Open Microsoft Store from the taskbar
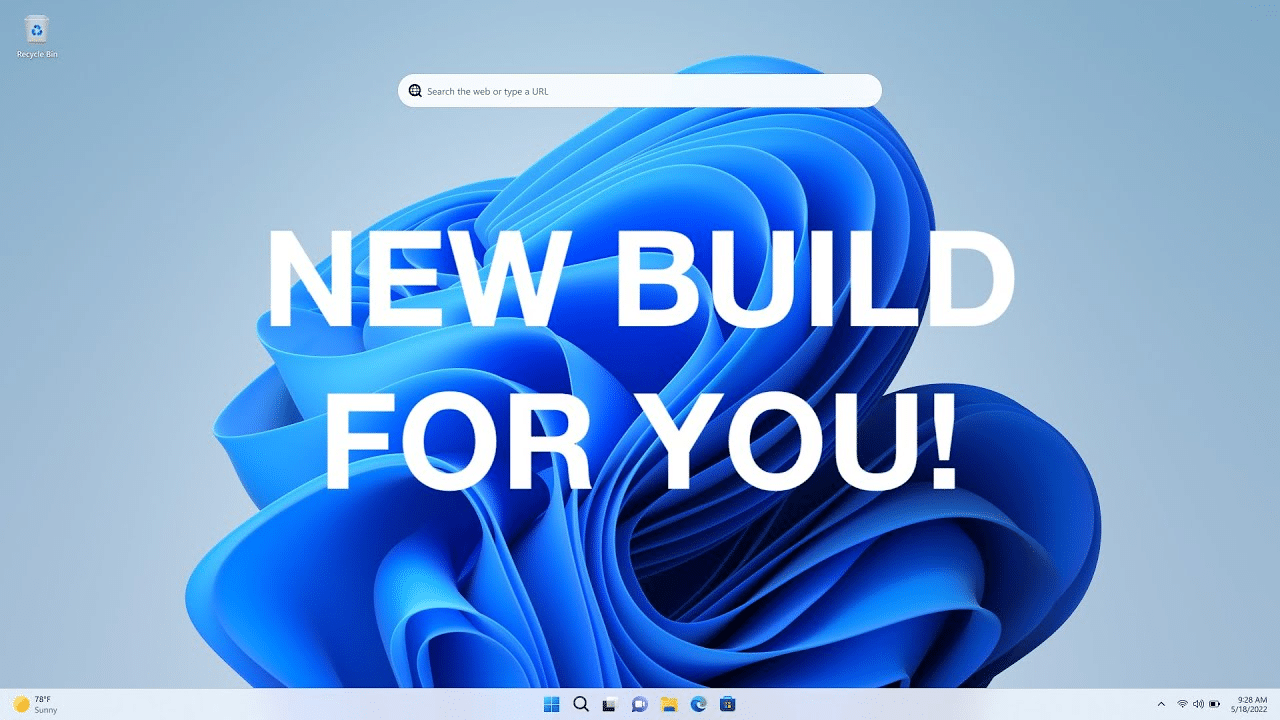This screenshot has width=1280, height=720. (728, 704)
